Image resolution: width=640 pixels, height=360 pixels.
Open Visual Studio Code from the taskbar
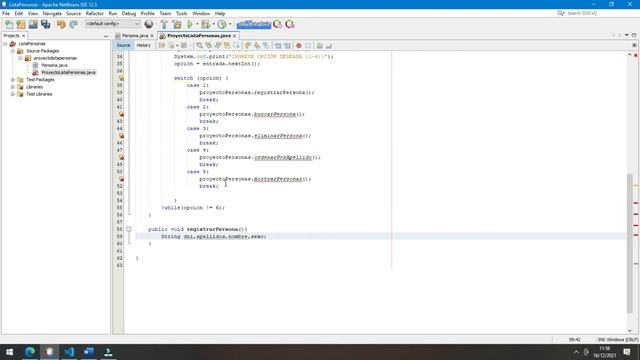click(69, 352)
